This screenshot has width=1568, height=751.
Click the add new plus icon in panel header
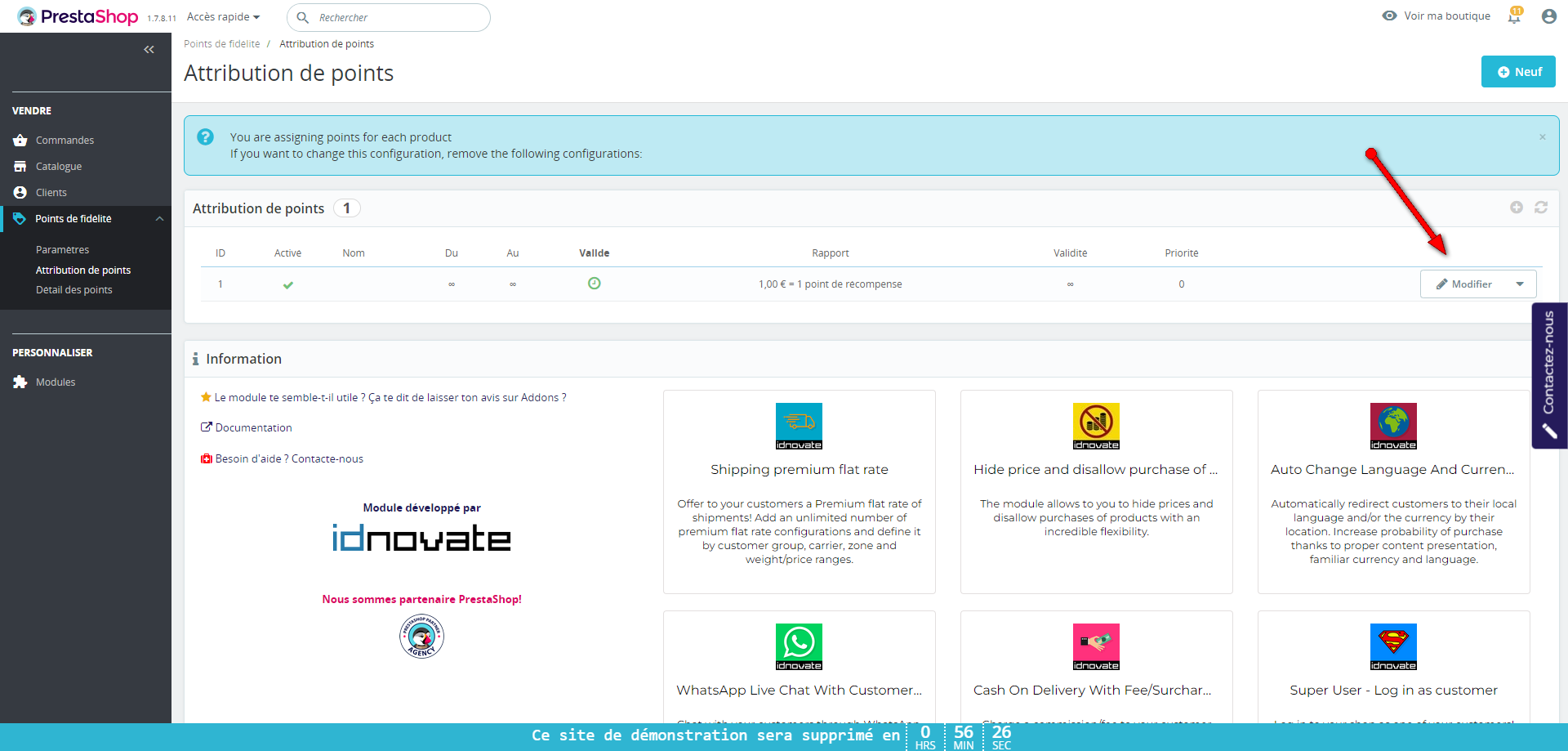(x=1517, y=208)
